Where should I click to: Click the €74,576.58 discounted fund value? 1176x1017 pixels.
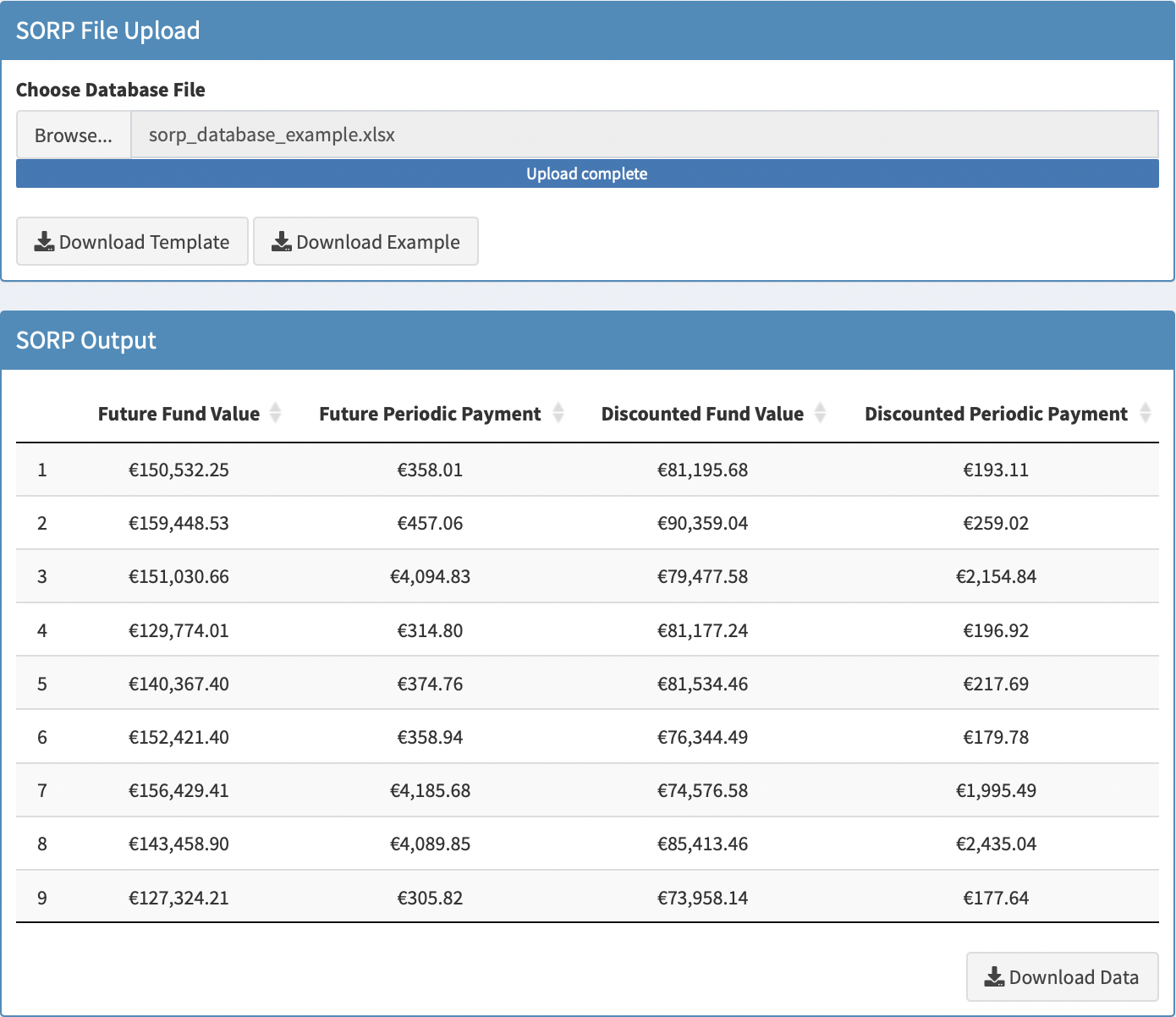click(702, 790)
